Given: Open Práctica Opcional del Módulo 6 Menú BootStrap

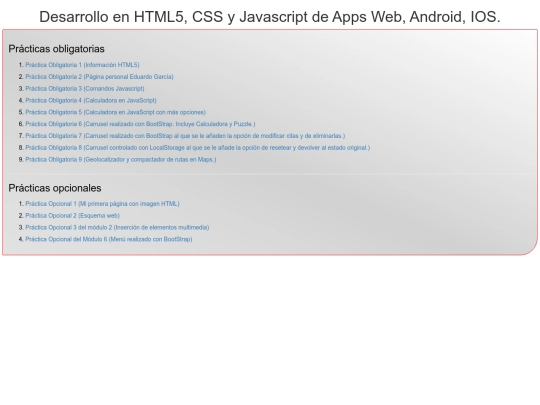Looking at the screenshot, I should (x=109, y=239).
